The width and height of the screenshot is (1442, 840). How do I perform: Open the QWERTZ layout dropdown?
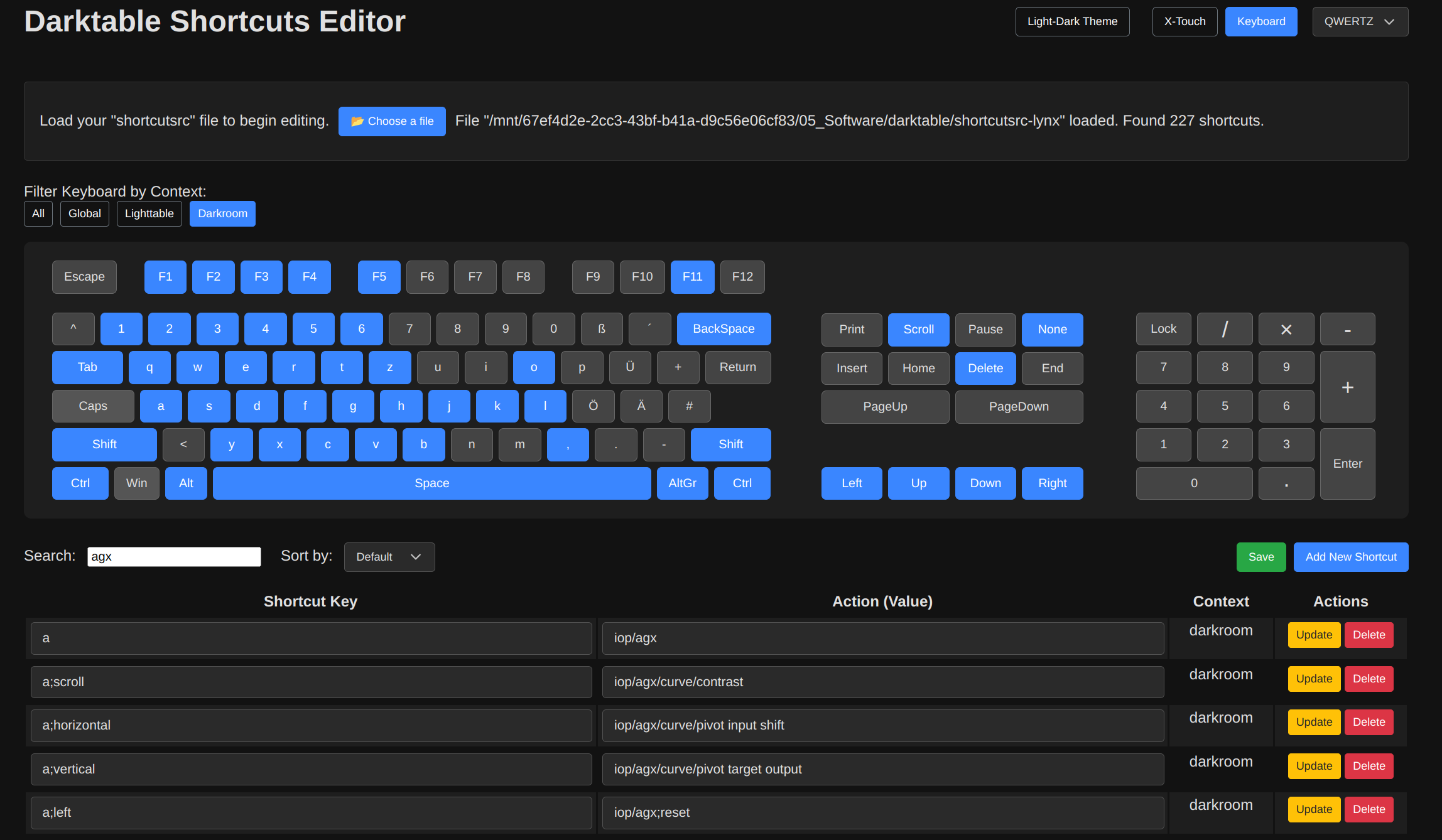[1360, 21]
